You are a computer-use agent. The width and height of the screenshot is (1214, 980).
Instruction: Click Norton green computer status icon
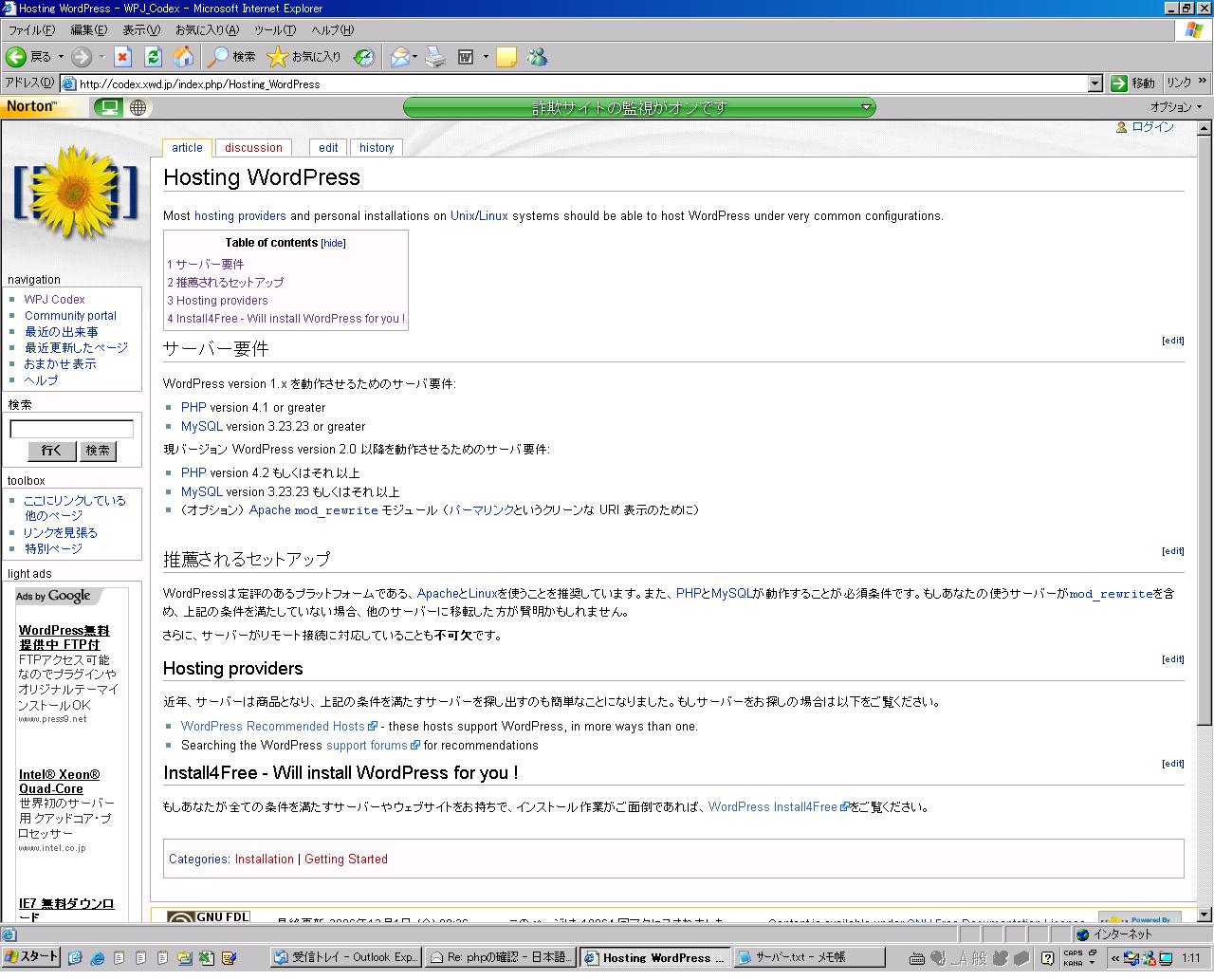110,107
